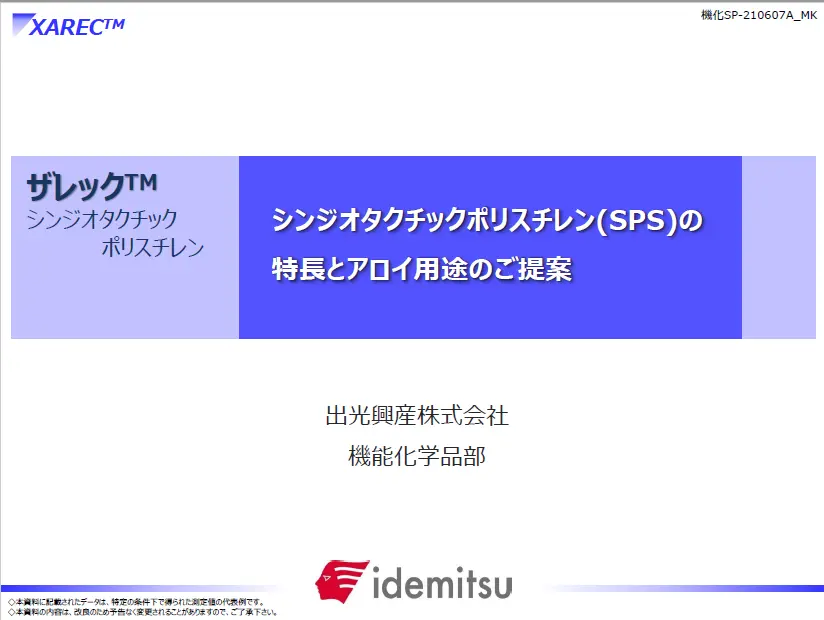Click the TM superscript after ザレック

[141, 183]
